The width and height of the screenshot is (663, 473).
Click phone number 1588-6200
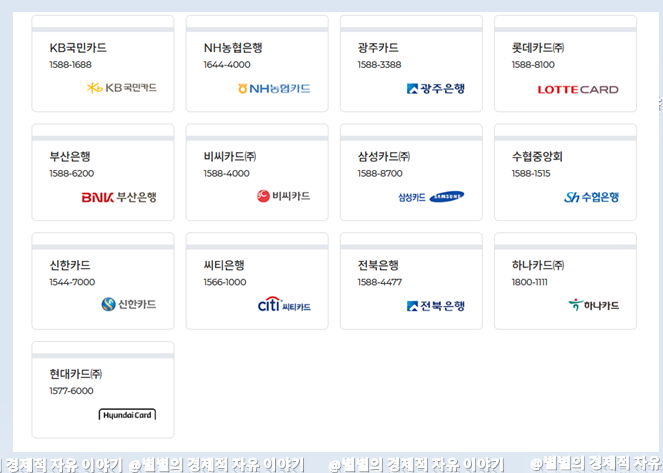coord(72,173)
